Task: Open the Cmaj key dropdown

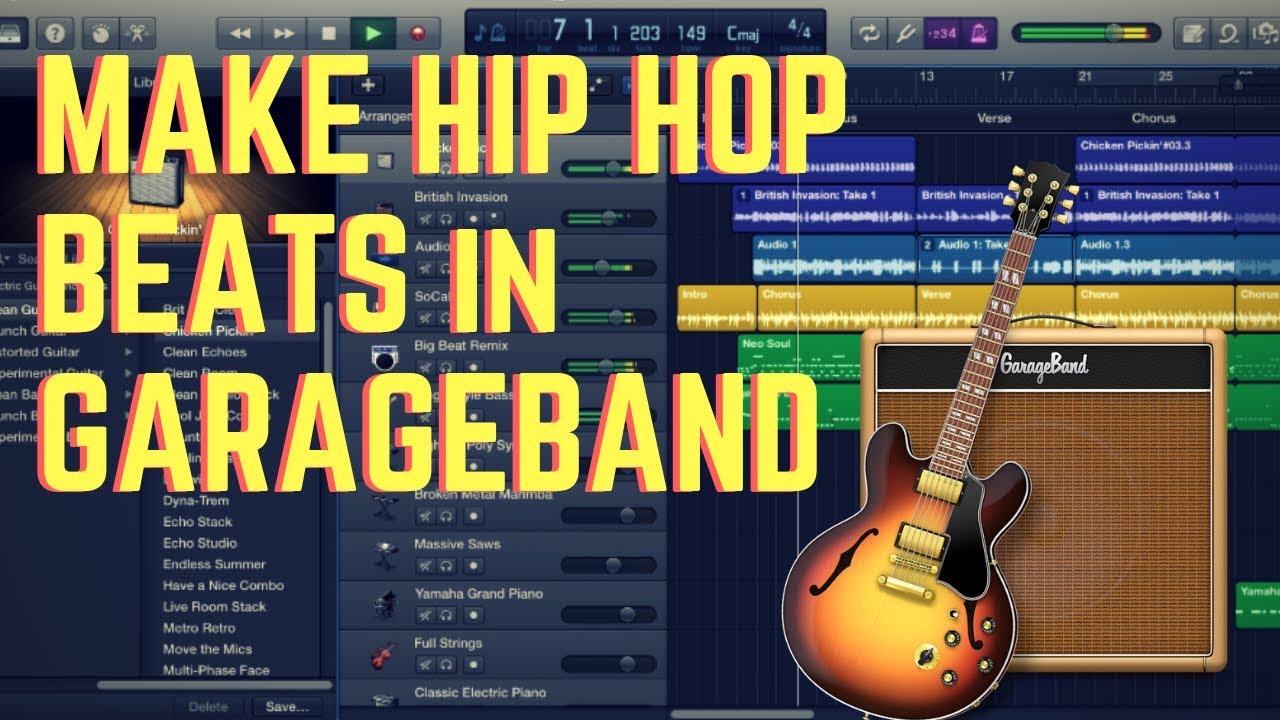Action: pyautogui.click(x=743, y=36)
